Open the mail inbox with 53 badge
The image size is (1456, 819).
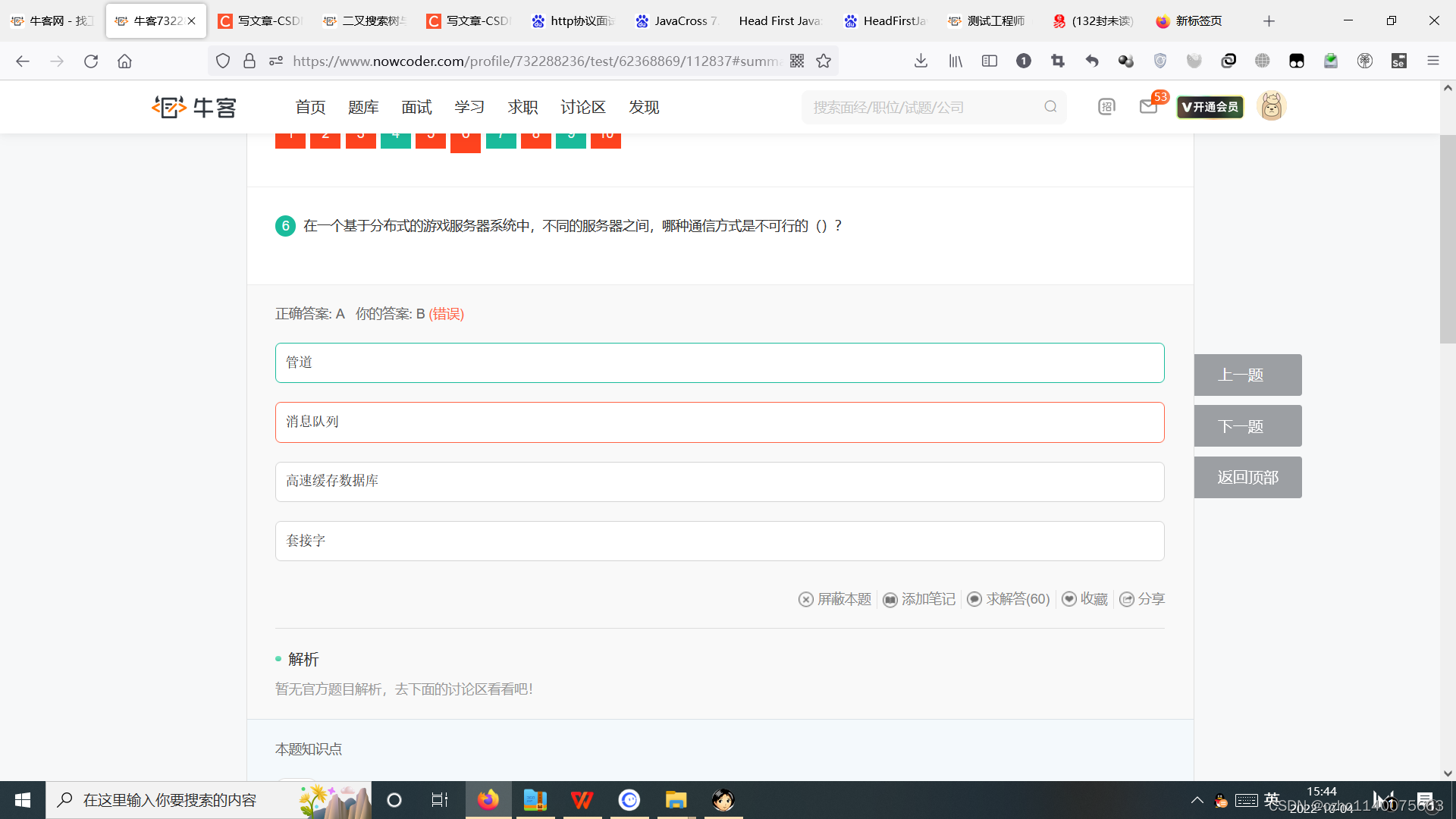coord(1148,107)
